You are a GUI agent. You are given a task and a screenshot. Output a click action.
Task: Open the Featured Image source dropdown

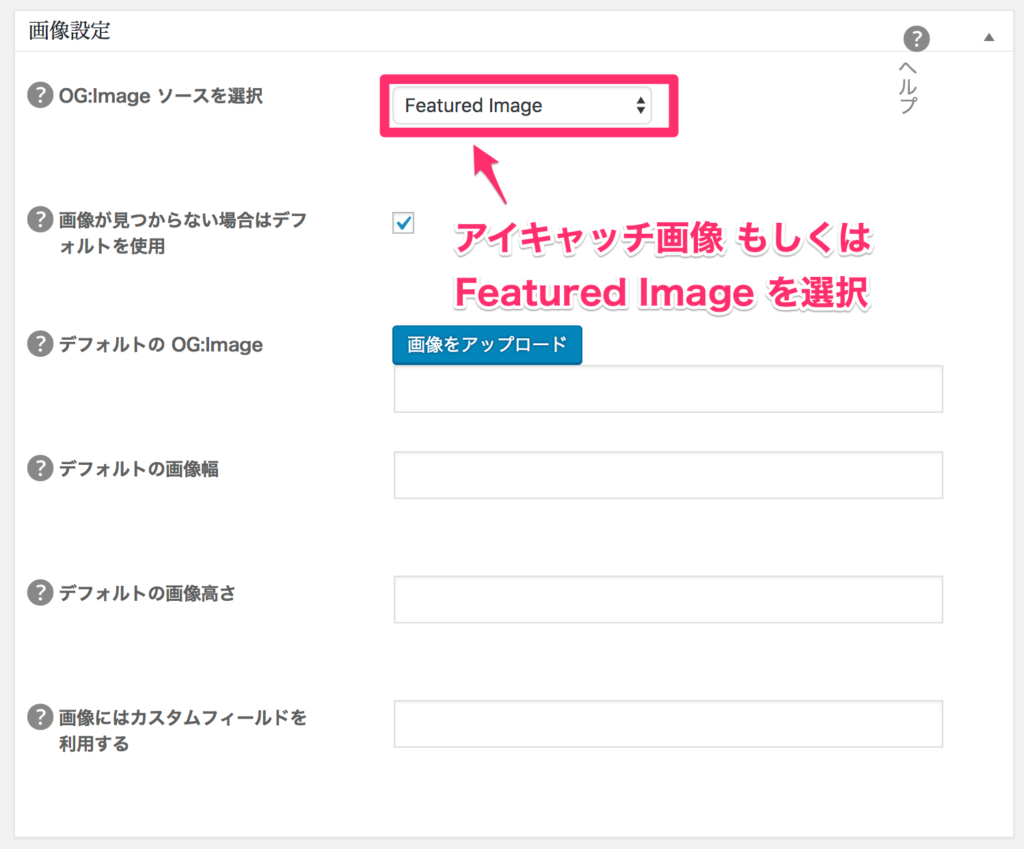[522, 105]
